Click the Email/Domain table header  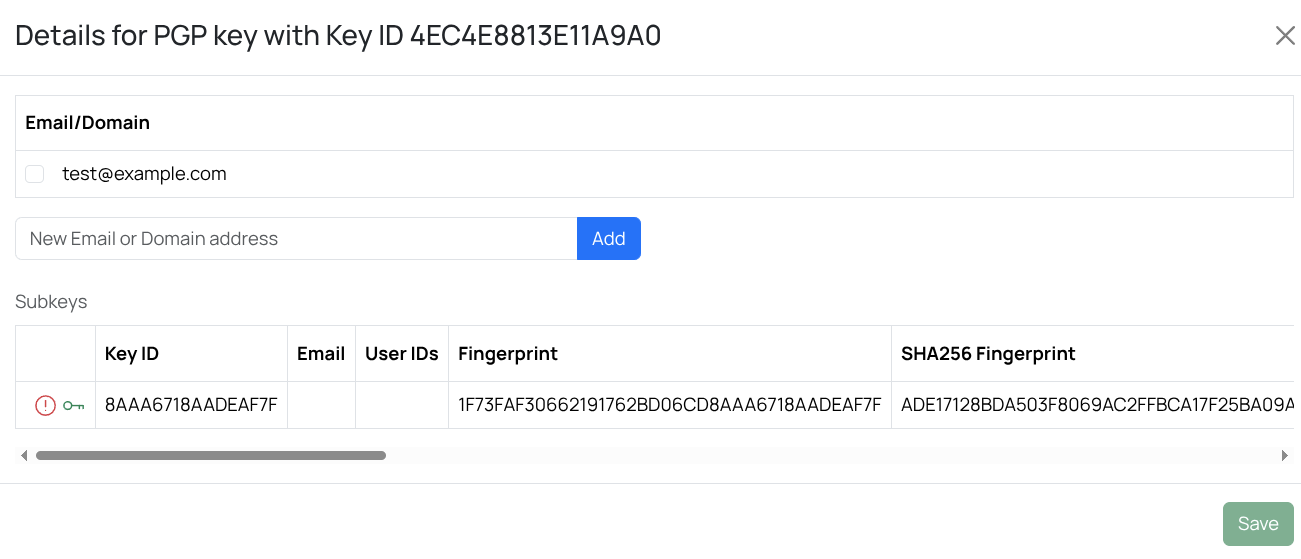click(88, 123)
